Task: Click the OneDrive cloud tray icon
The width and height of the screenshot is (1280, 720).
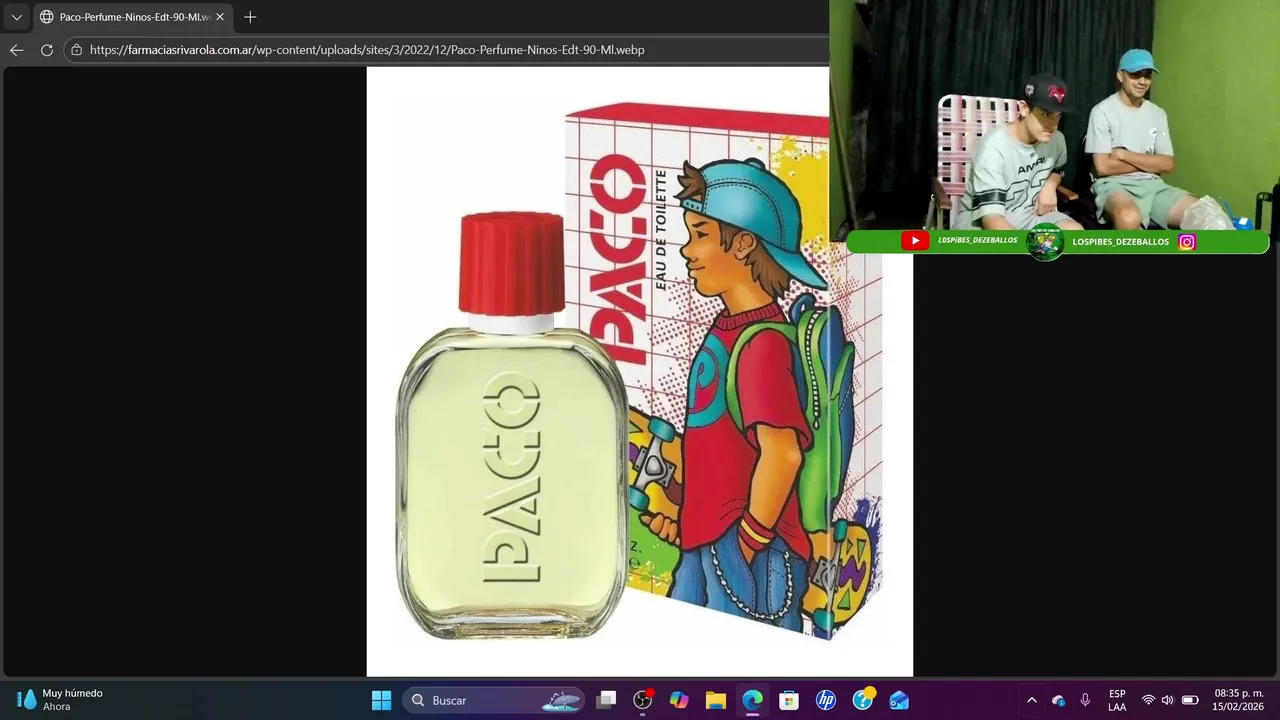Action: click(x=1058, y=700)
